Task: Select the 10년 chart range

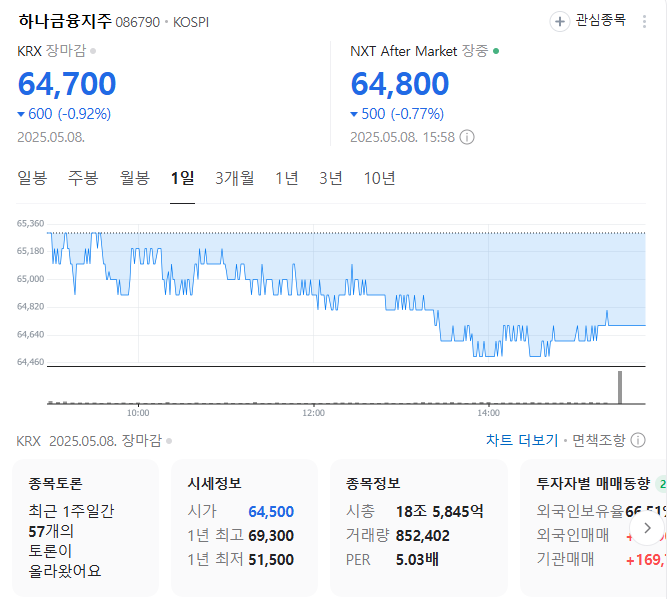Action: pyautogui.click(x=380, y=178)
